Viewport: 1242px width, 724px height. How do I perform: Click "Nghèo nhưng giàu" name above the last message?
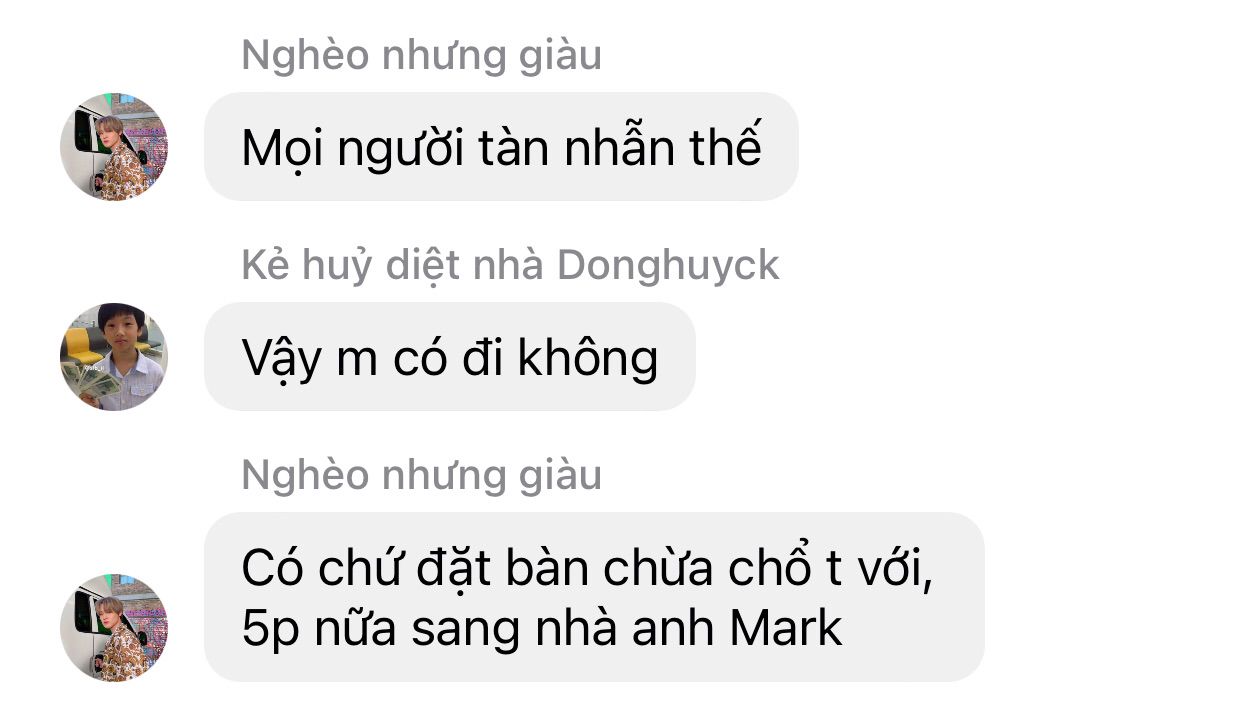pyautogui.click(x=421, y=476)
